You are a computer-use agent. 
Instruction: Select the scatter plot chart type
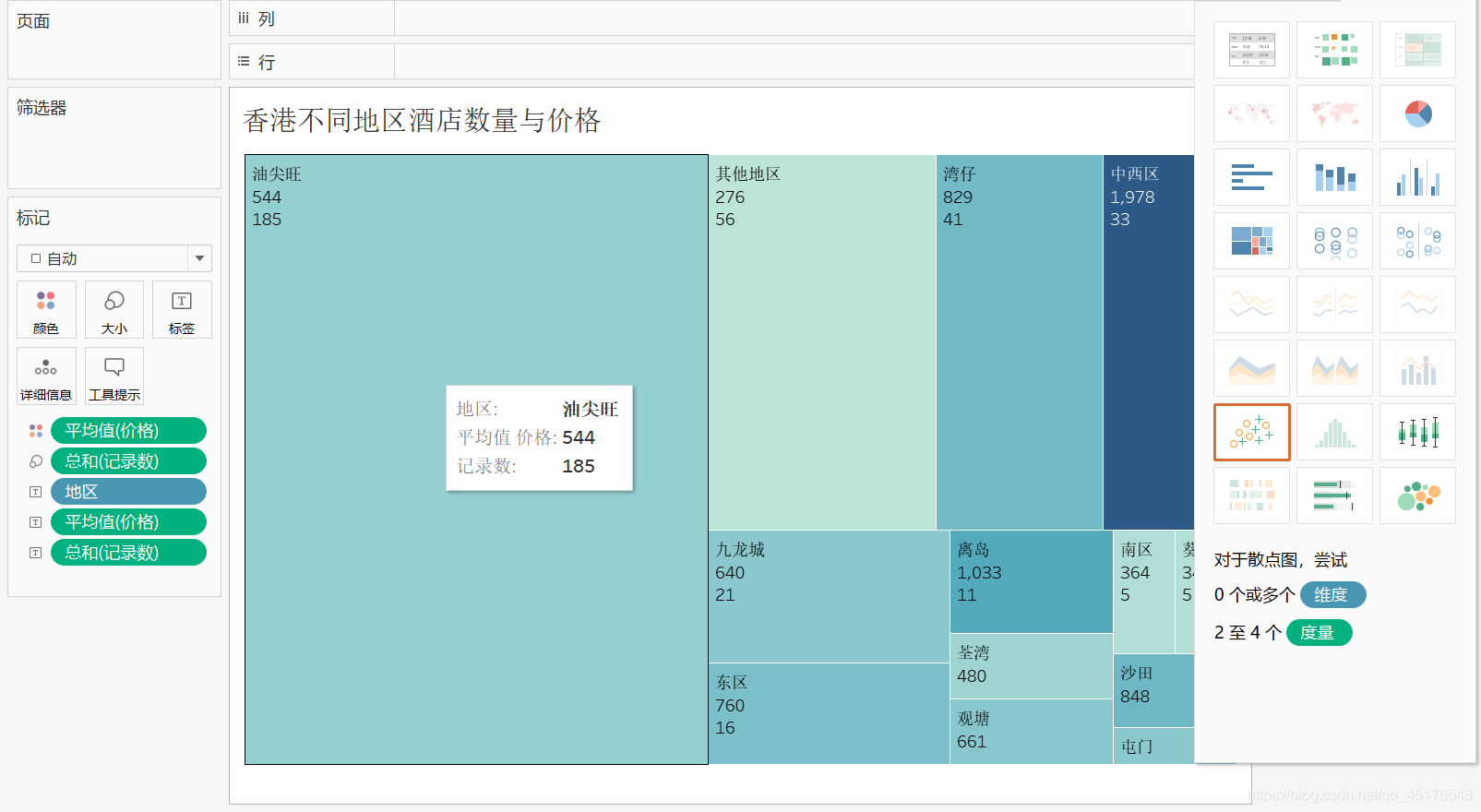tap(1251, 432)
